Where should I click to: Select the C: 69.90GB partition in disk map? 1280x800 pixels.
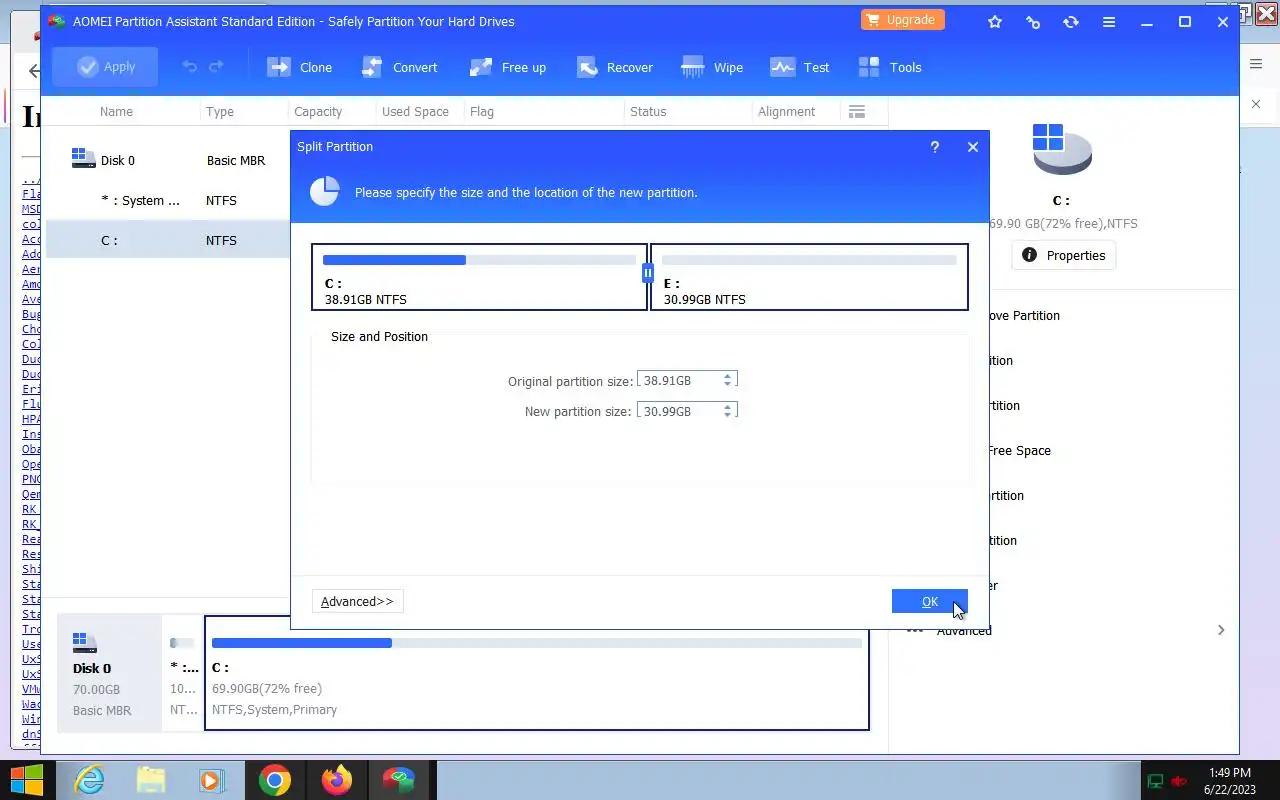[537, 673]
